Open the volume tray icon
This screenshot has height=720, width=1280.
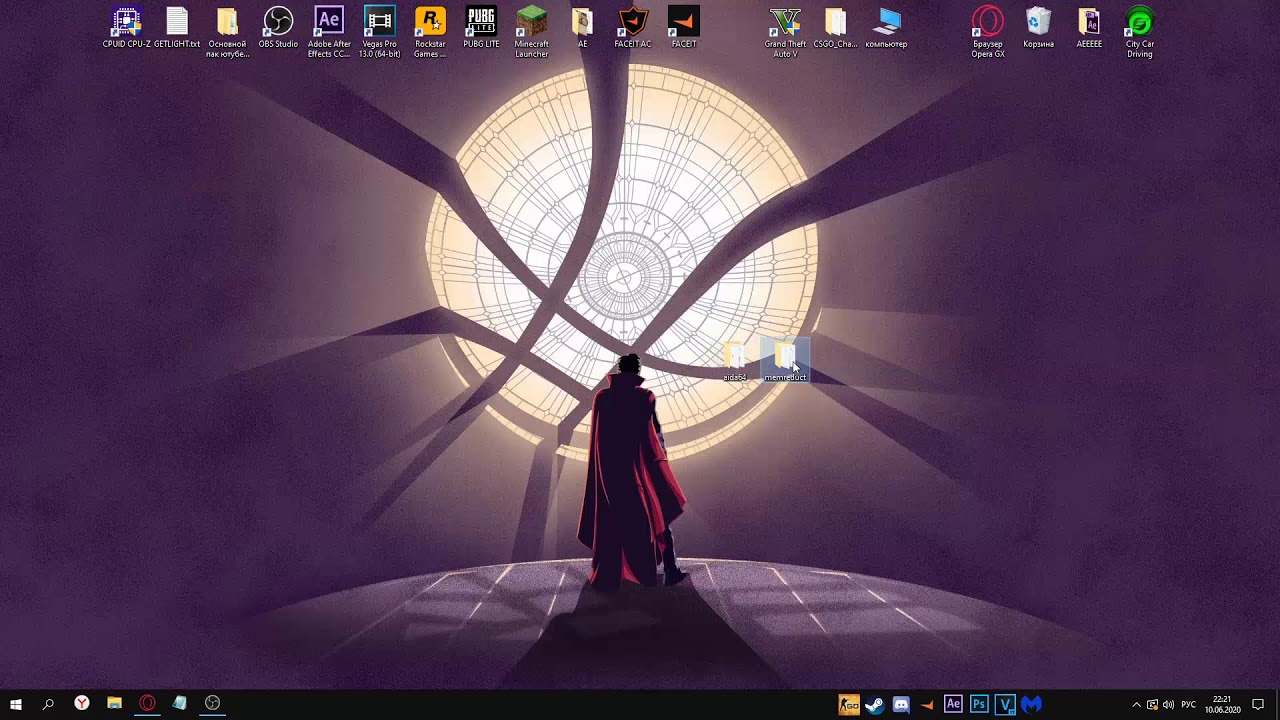(1168, 704)
